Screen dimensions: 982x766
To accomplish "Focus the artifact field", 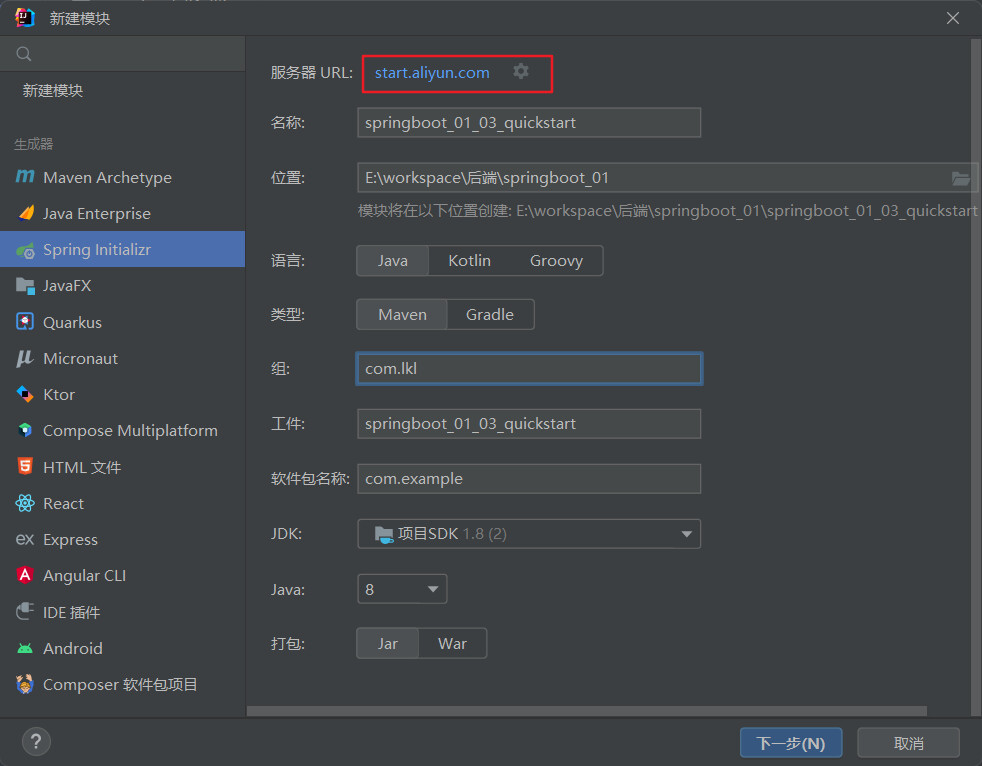I will [x=529, y=423].
